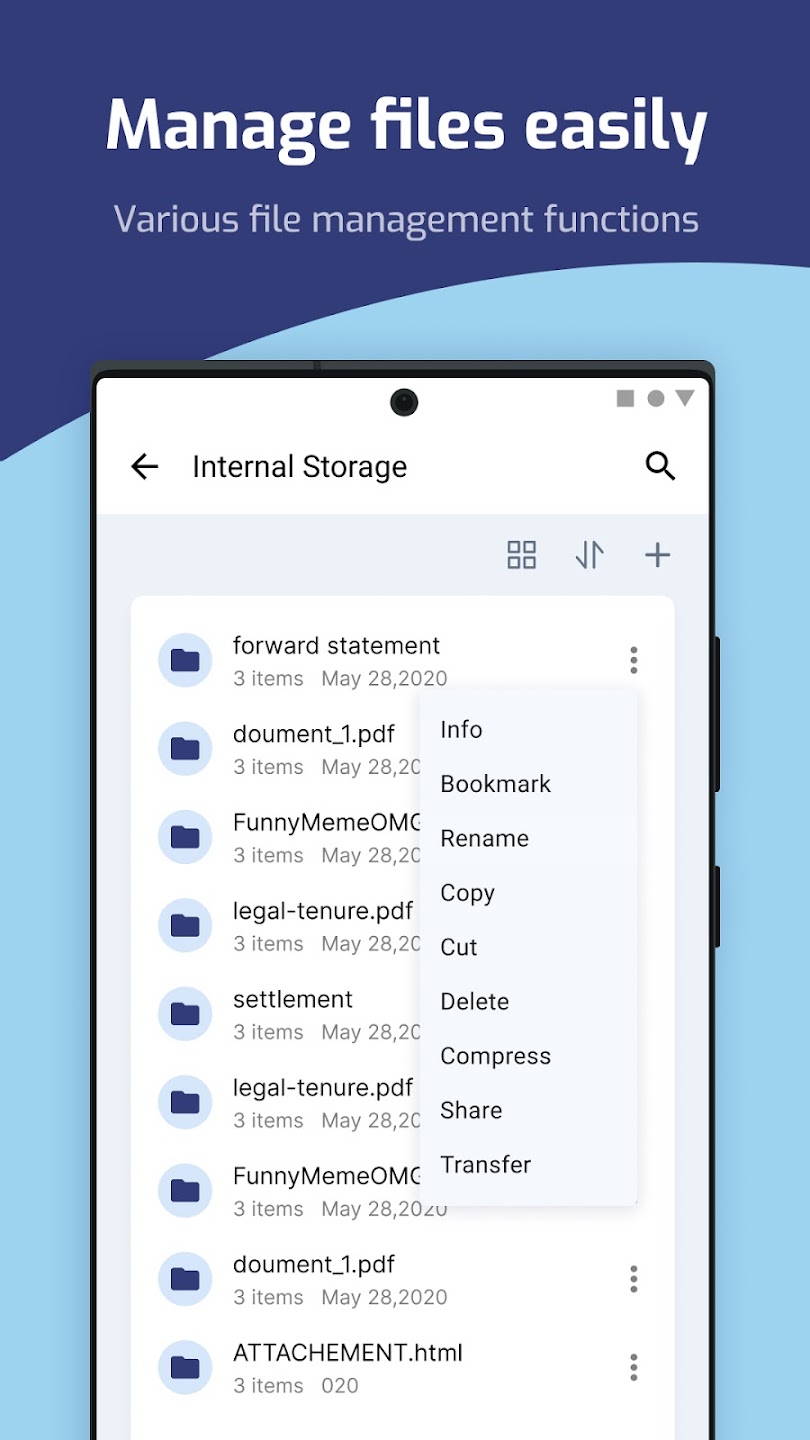Image resolution: width=810 pixels, height=1440 pixels.
Task: Click the folder icon for settlement
Action: (x=184, y=1013)
